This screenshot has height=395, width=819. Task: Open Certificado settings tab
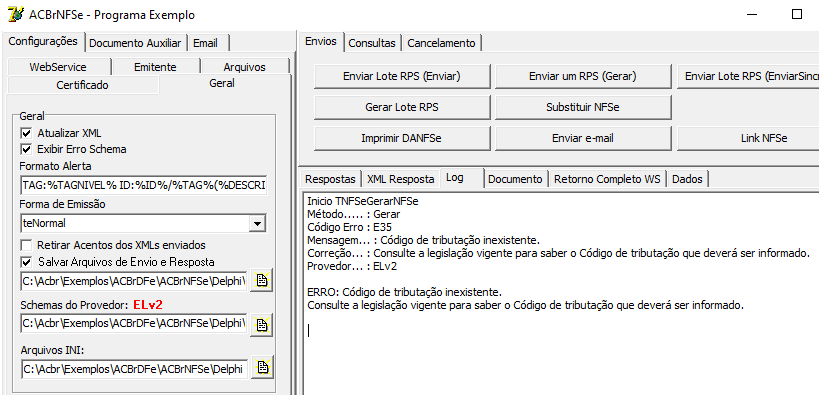83,85
